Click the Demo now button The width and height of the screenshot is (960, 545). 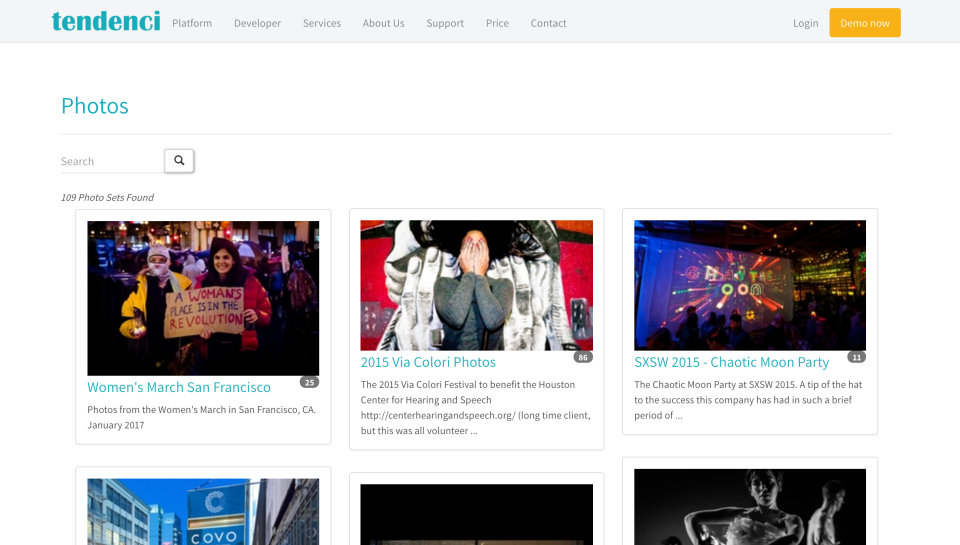click(864, 23)
